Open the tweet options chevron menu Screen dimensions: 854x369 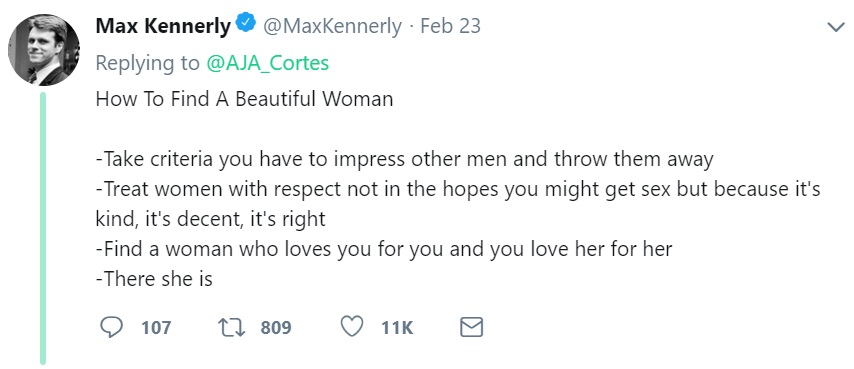click(x=835, y=27)
